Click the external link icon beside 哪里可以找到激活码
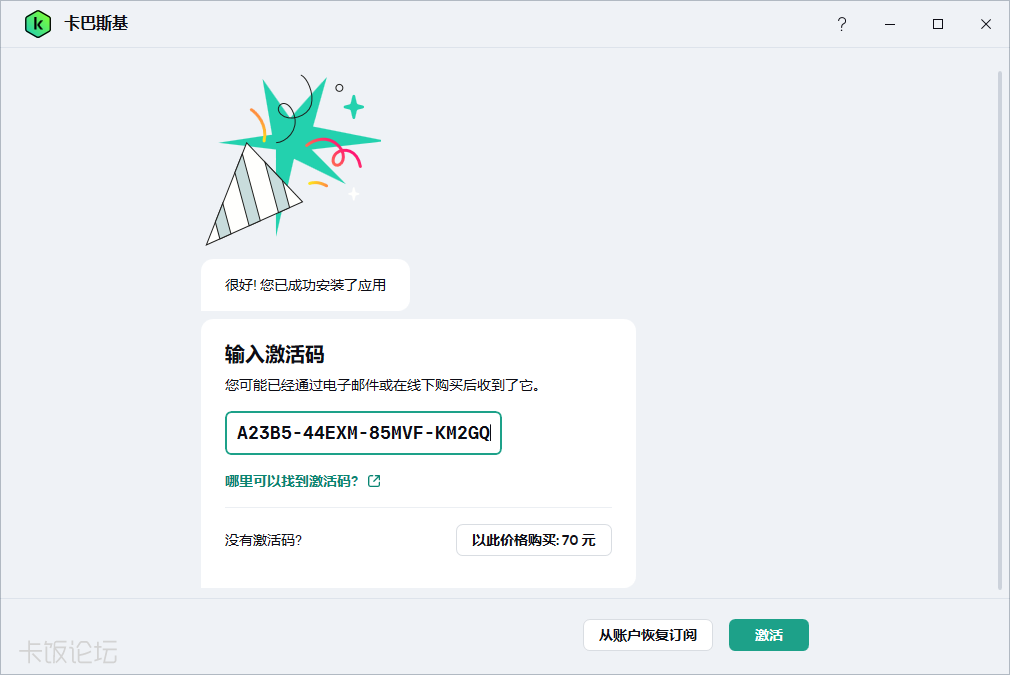 point(374,481)
